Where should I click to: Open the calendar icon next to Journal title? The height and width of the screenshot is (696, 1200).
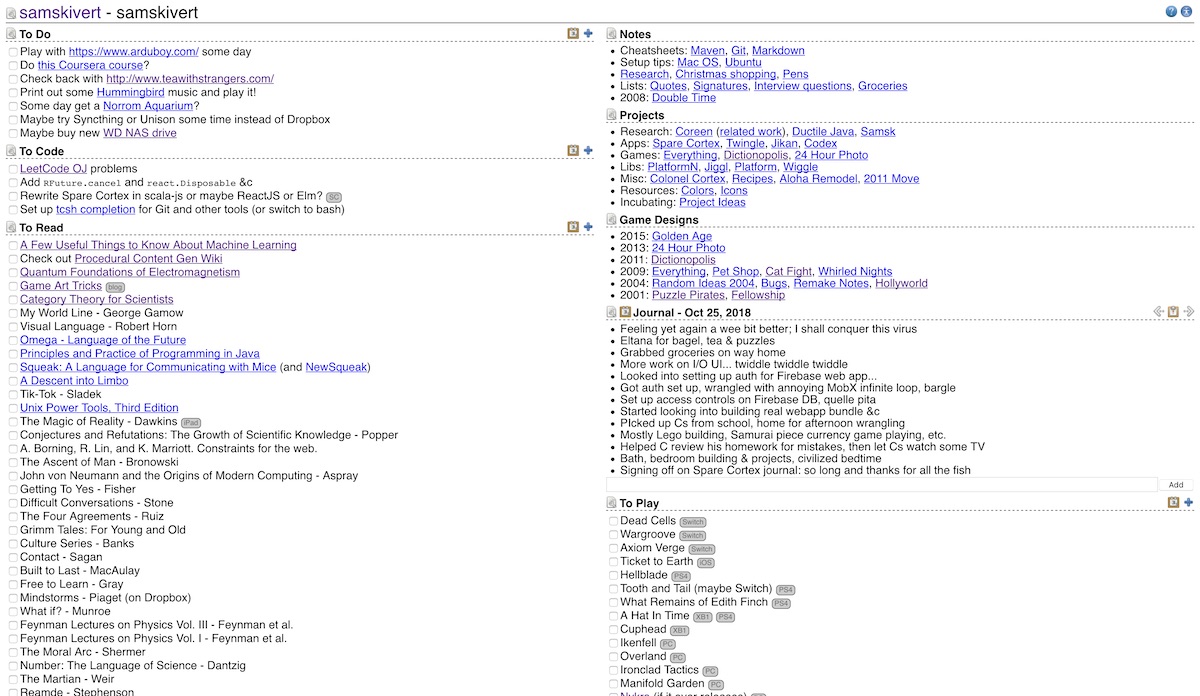(x=626, y=312)
